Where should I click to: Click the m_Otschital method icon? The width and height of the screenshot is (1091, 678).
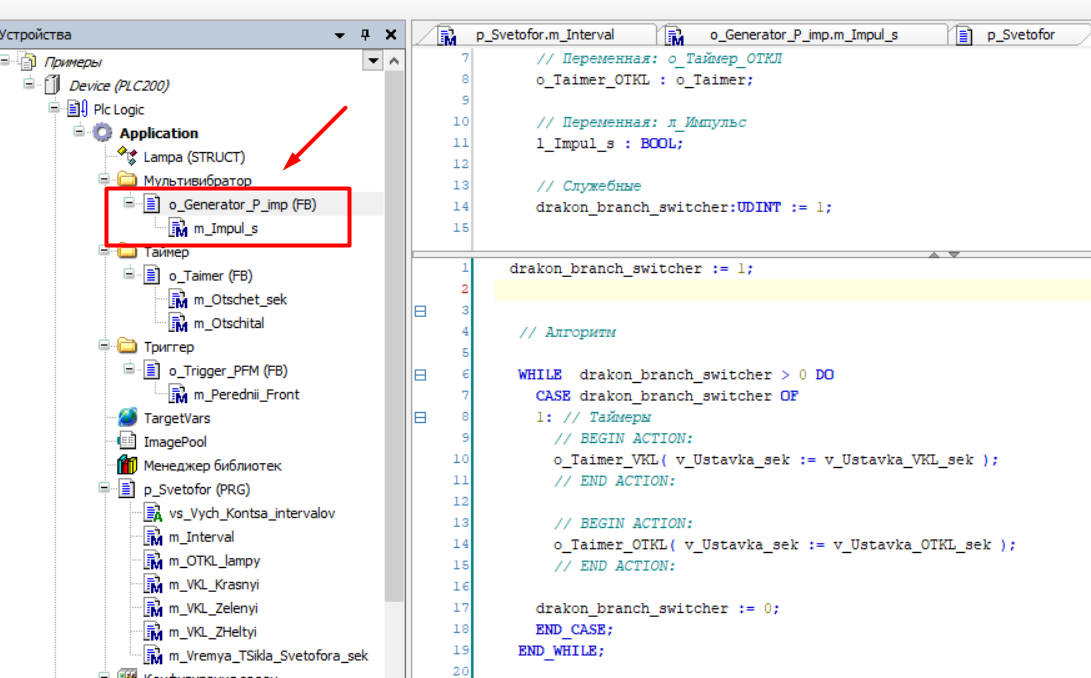pos(178,323)
